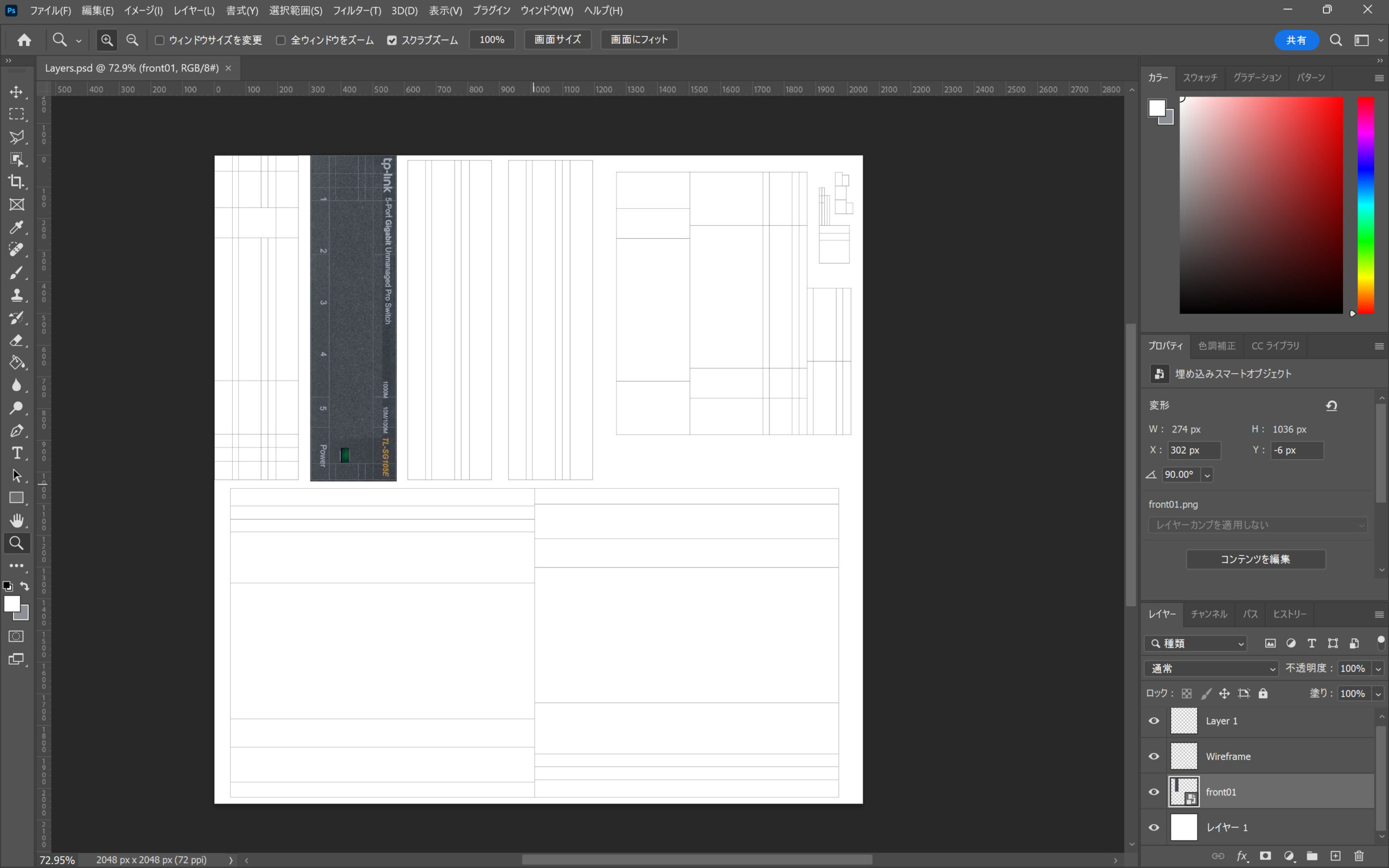Click the zoom out magnifier icon
This screenshot has width=1389, height=868.
(132, 40)
